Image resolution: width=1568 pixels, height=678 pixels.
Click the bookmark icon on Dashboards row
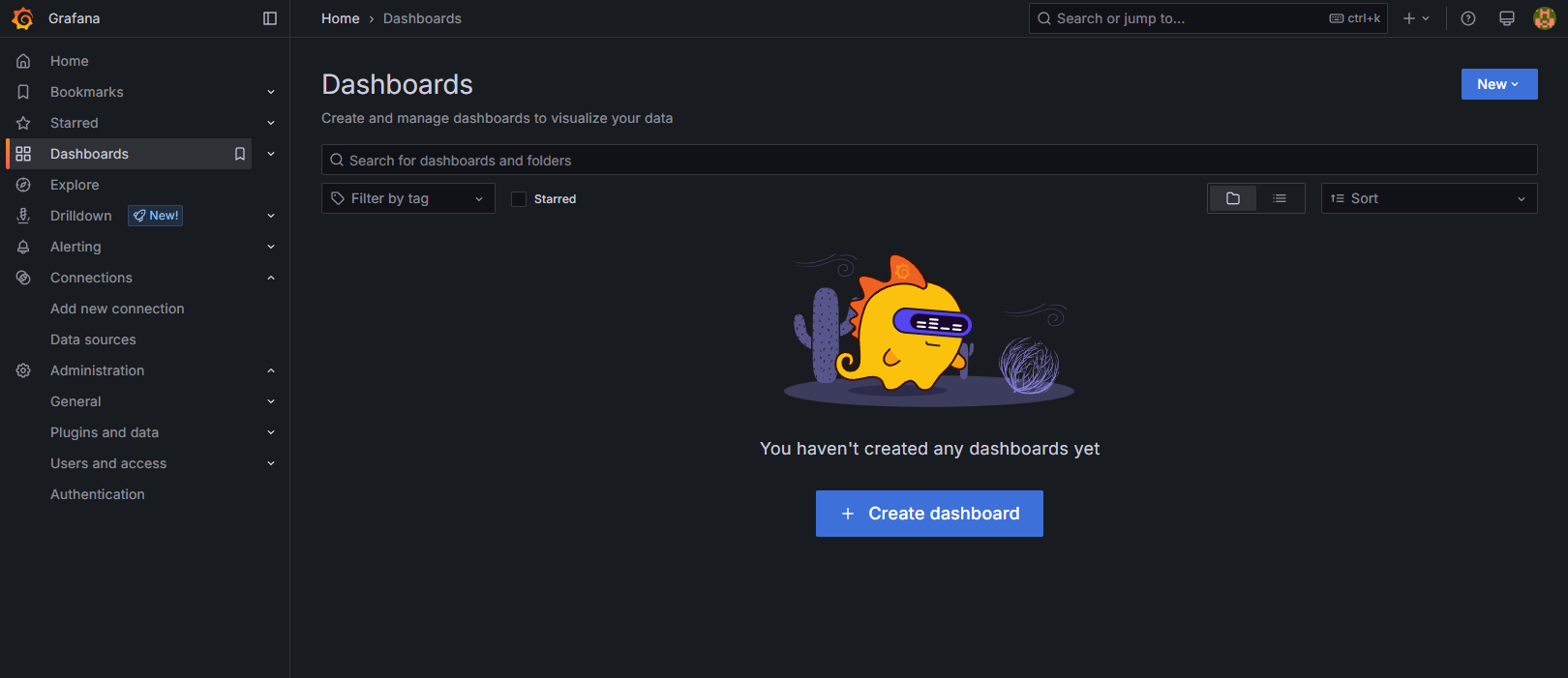pos(240,154)
